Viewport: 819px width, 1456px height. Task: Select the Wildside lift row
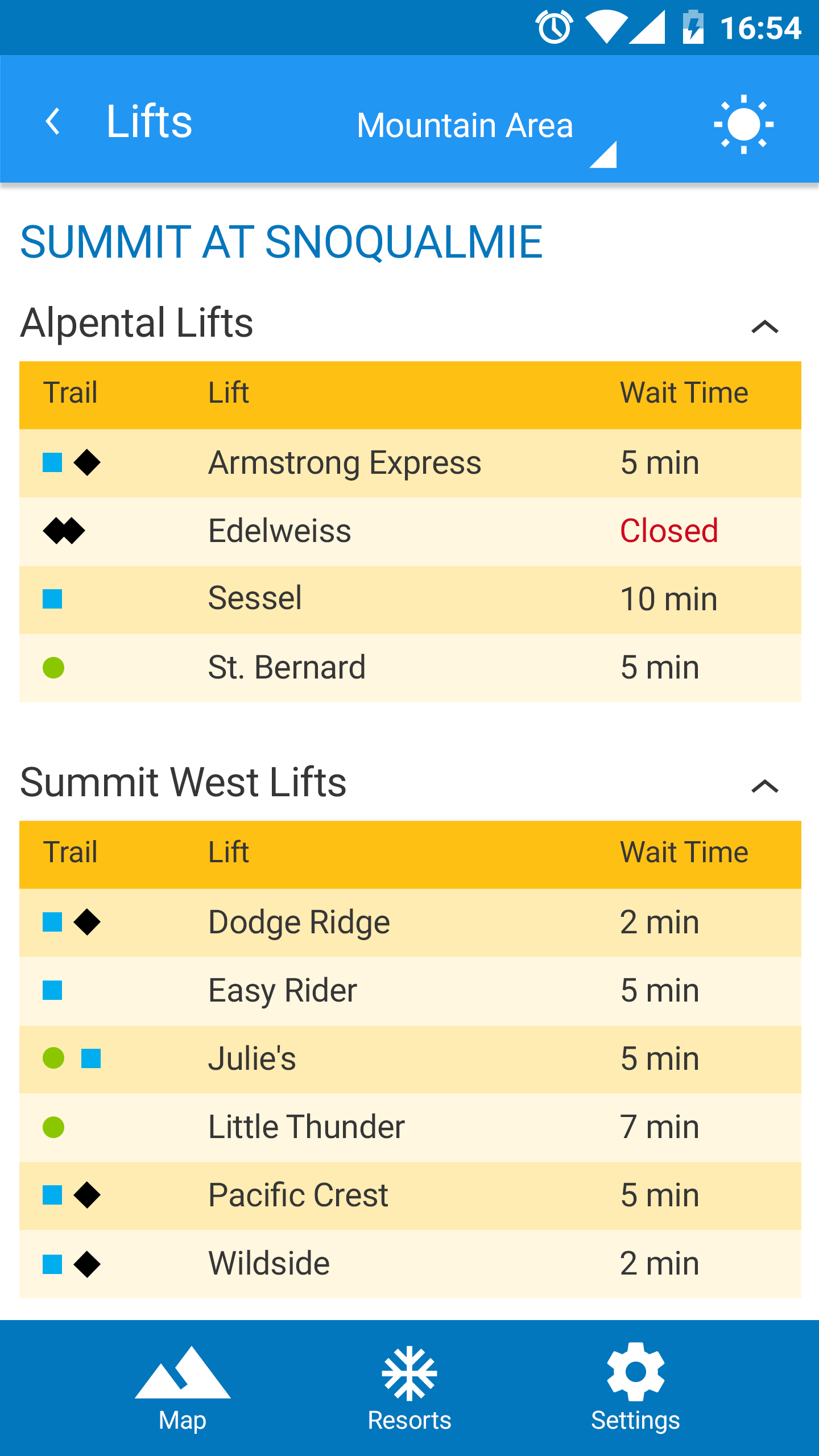(x=410, y=1264)
